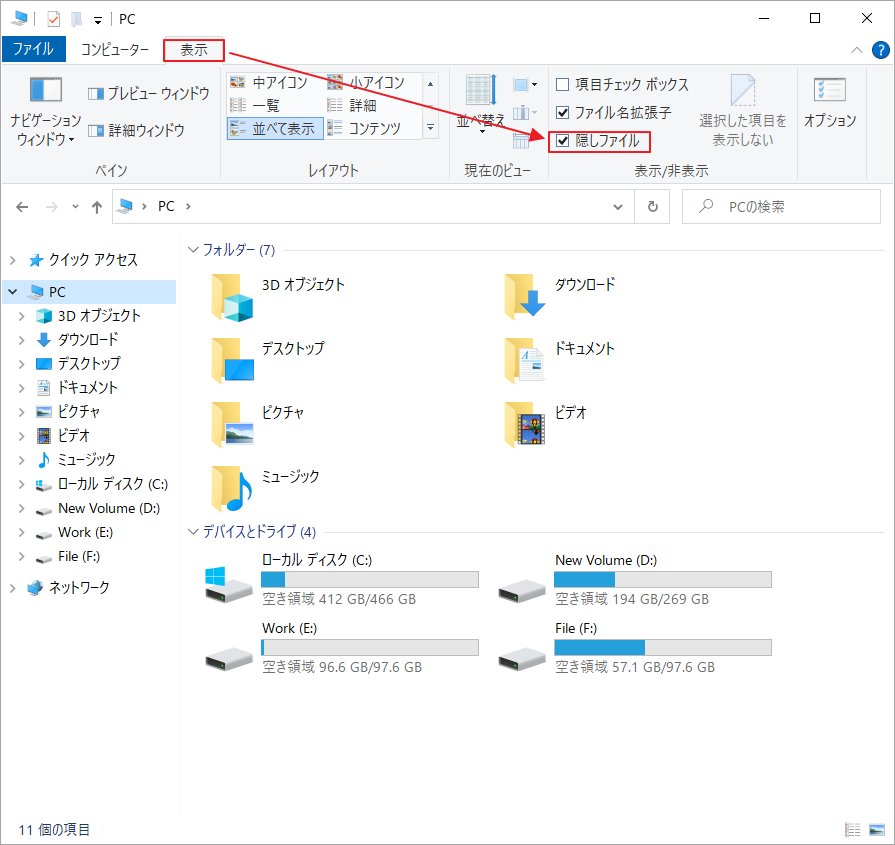This screenshot has width=895, height=845.
Task: Open the 3D オブジェクト folder in main pane
Action: [x=279, y=297]
